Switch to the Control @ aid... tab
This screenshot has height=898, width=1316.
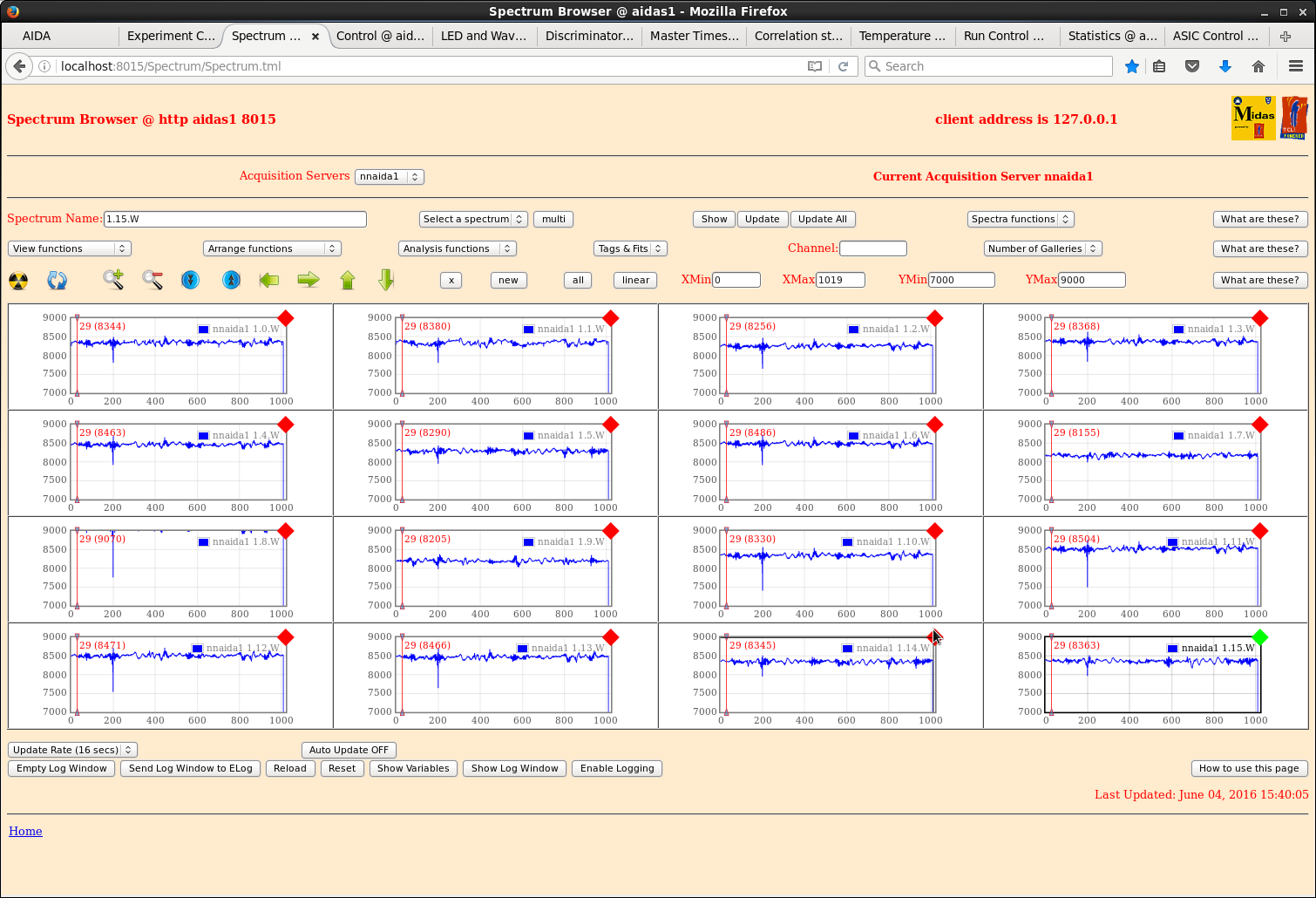[x=380, y=36]
